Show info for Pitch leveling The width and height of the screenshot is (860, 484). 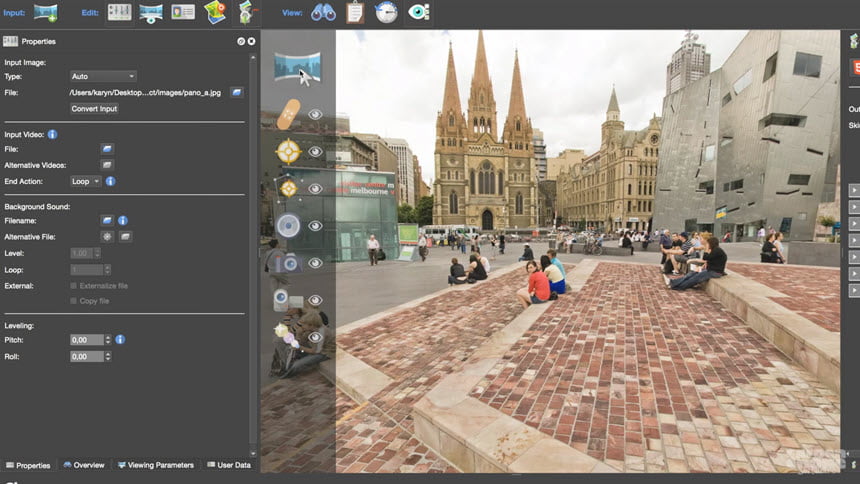[120, 340]
